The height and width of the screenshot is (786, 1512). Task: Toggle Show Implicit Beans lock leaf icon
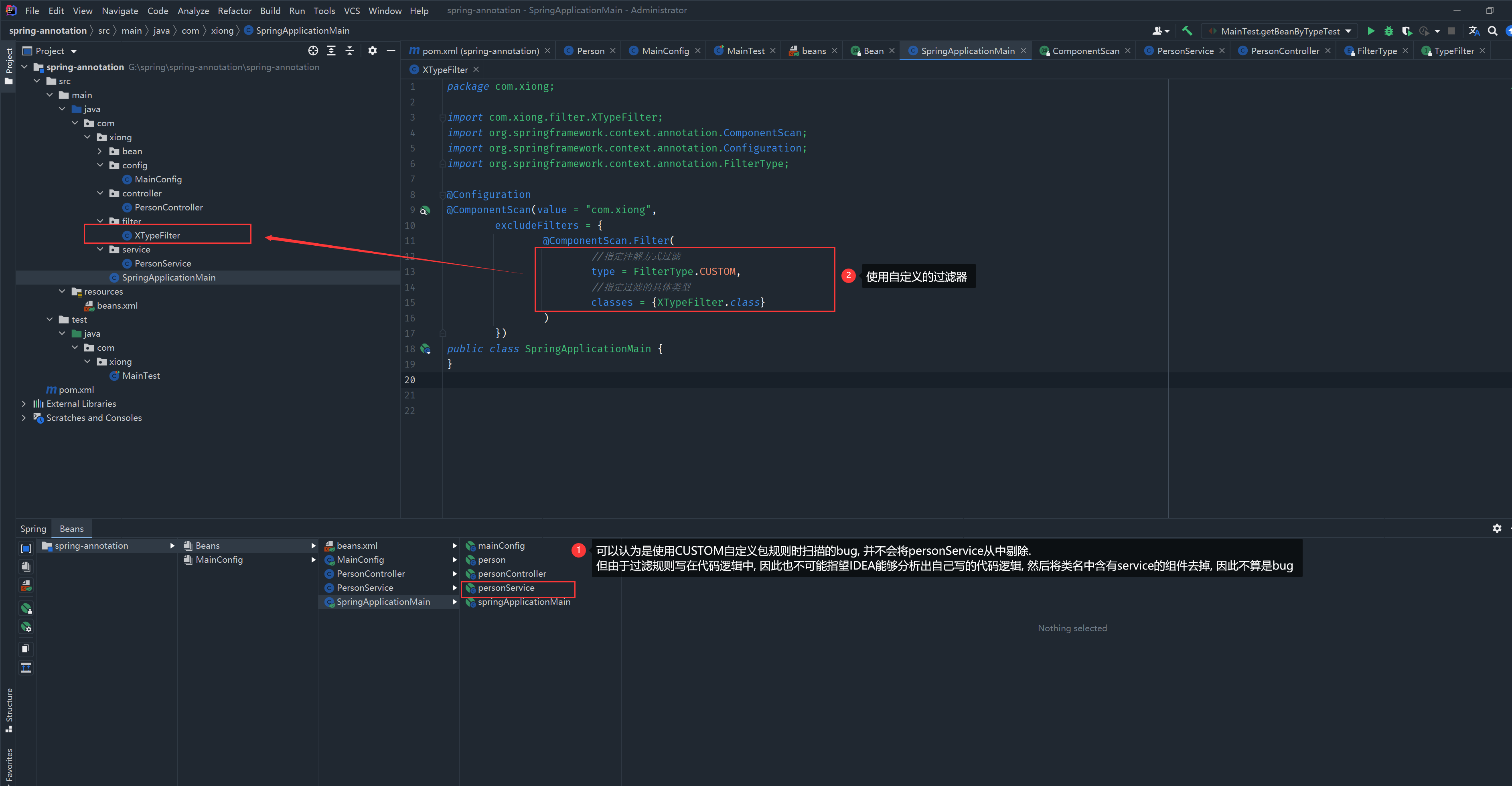[x=26, y=608]
